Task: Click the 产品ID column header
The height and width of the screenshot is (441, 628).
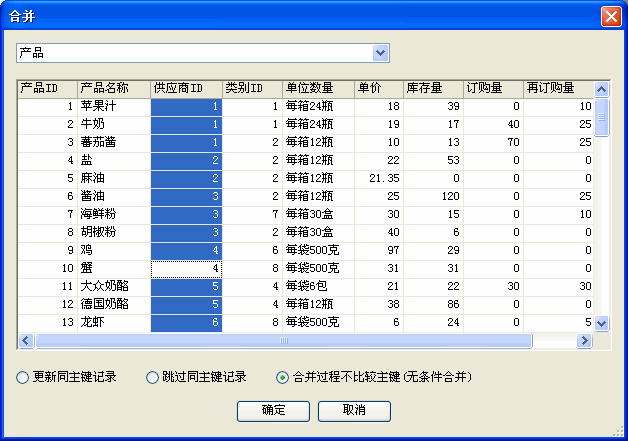Action: tap(47, 88)
